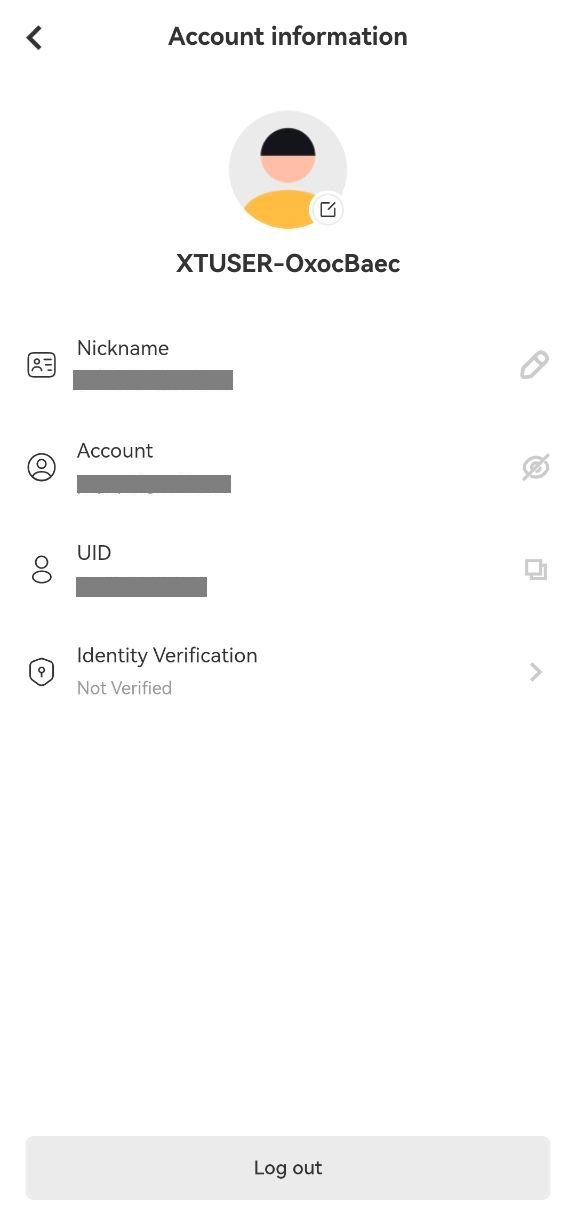Click the right arrow next to Not Verified

(x=536, y=671)
